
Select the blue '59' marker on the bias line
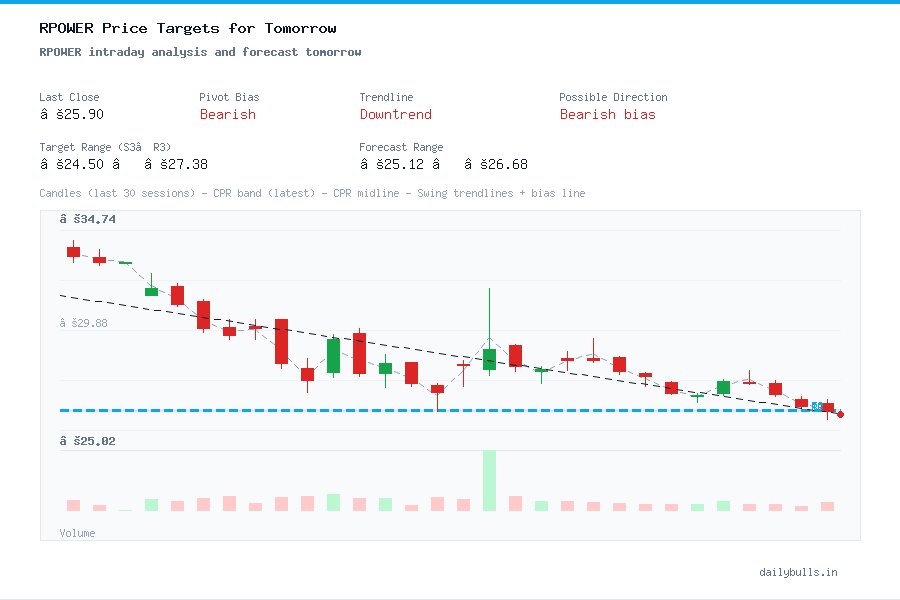(x=818, y=407)
